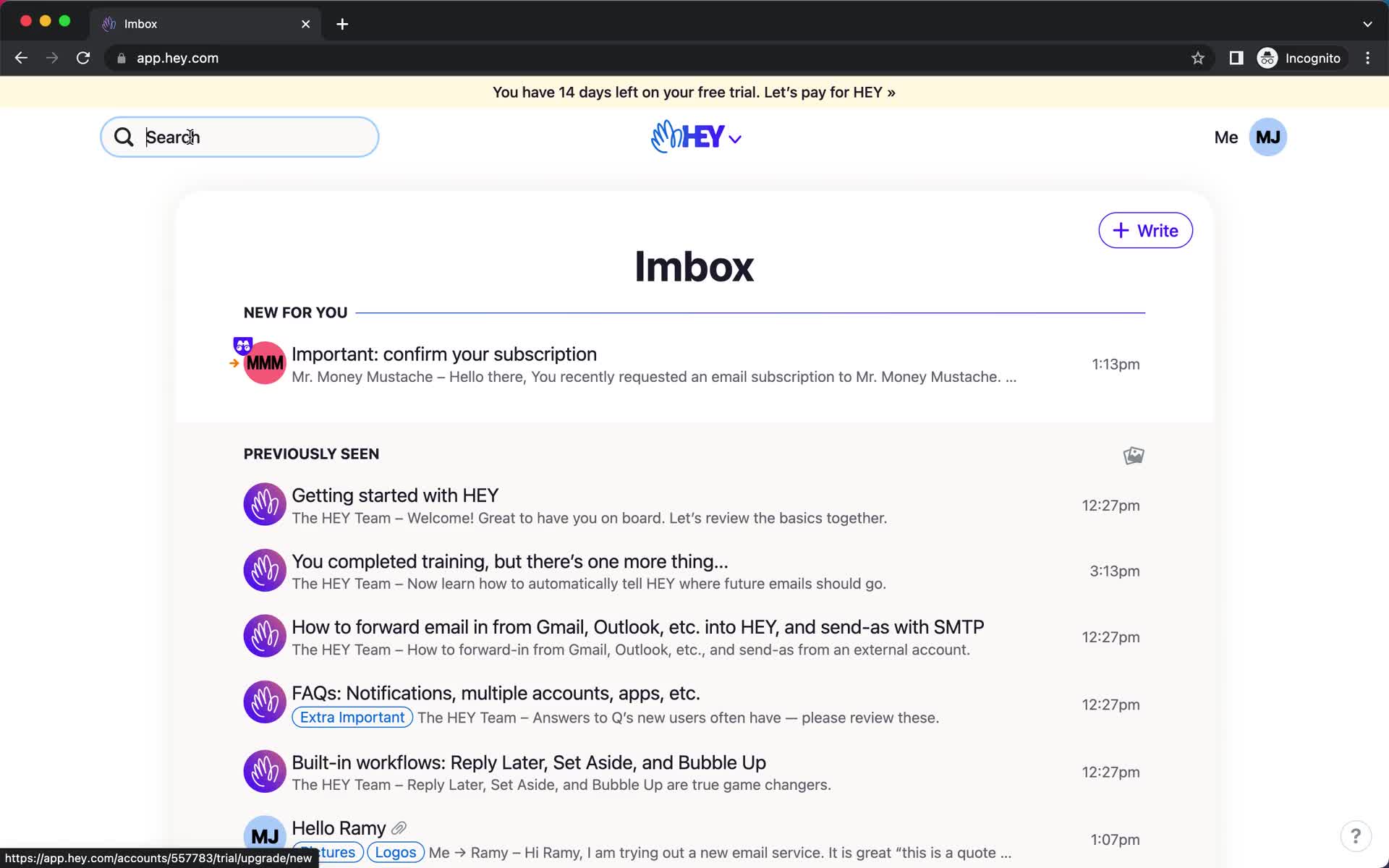Focus the Search input field
1389x868 pixels.
coord(239,137)
